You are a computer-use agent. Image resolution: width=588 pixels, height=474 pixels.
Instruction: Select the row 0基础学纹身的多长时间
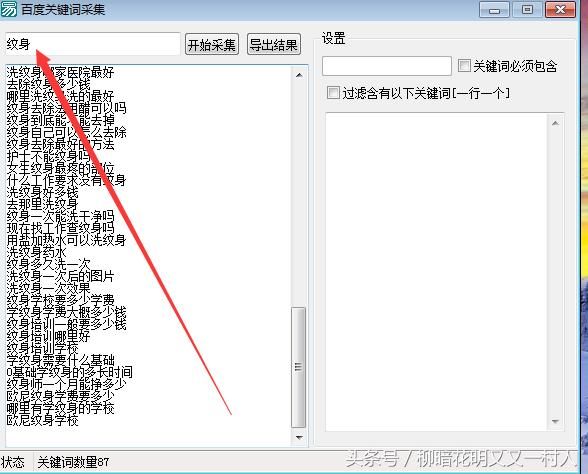[x=69, y=372]
